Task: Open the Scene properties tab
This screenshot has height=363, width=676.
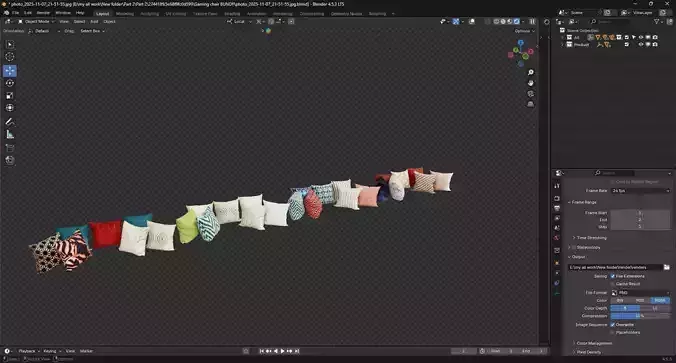Action: tap(557, 228)
